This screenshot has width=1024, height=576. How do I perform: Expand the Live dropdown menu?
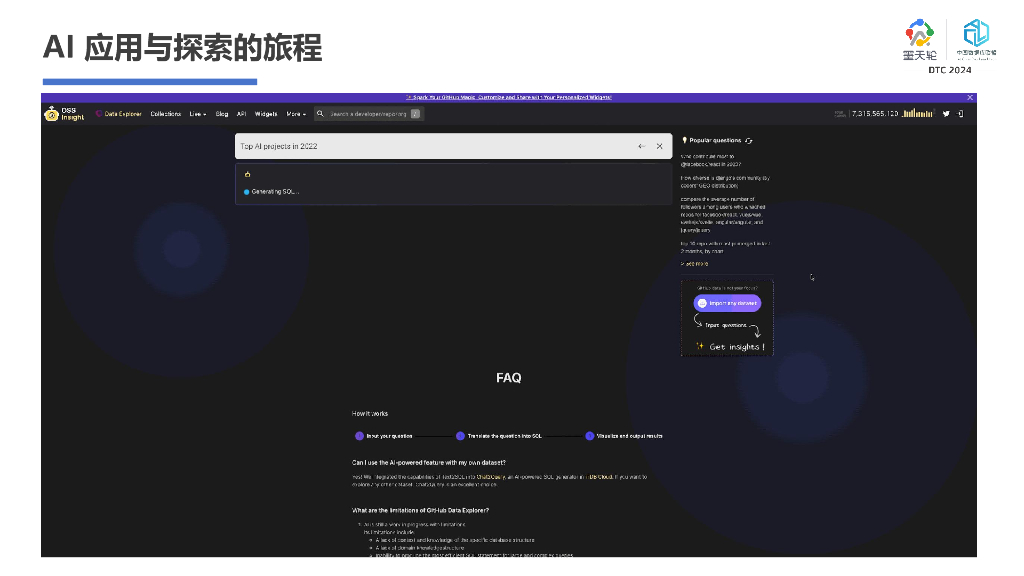[197, 113]
